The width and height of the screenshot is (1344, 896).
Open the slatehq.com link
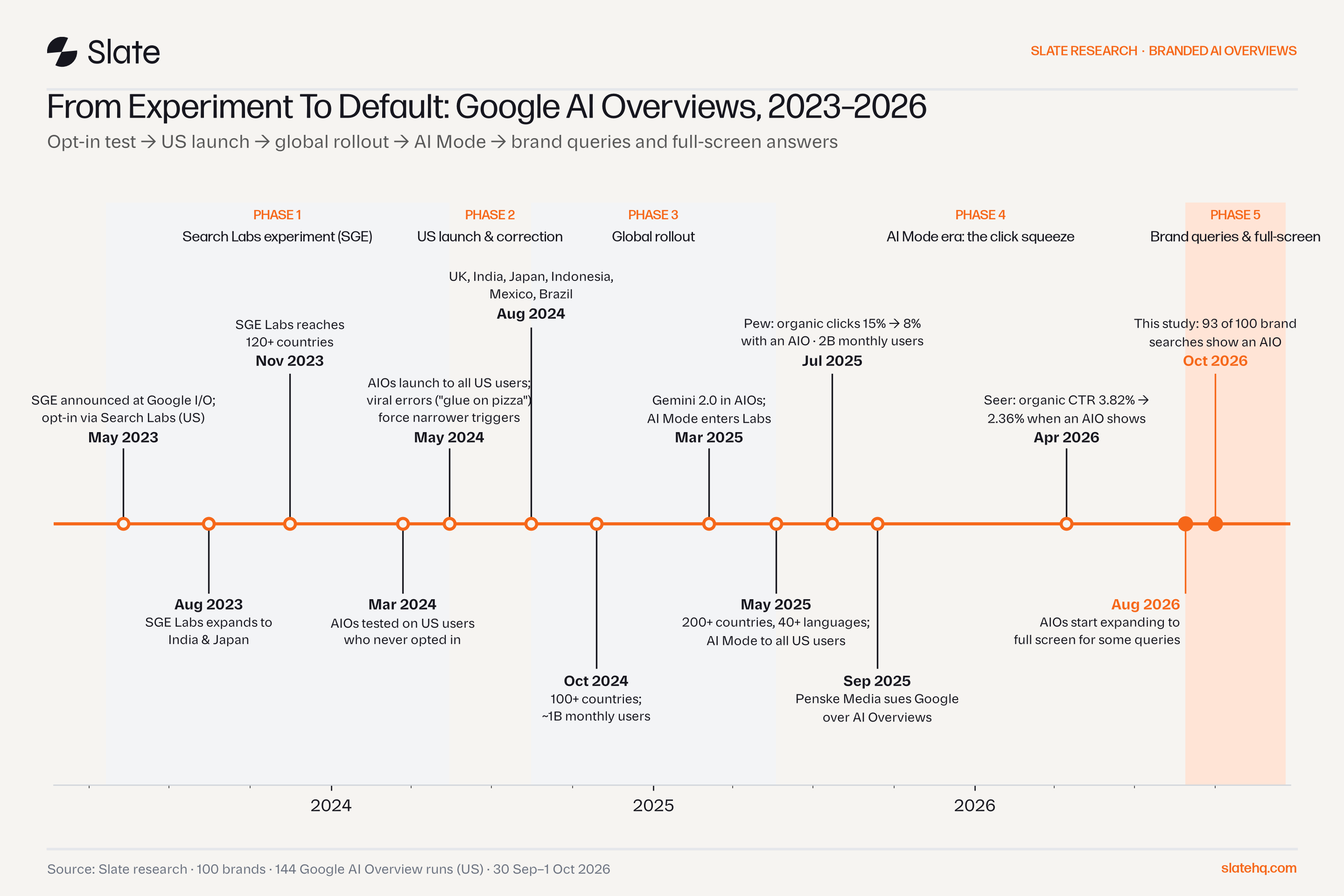tap(1258, 868)
